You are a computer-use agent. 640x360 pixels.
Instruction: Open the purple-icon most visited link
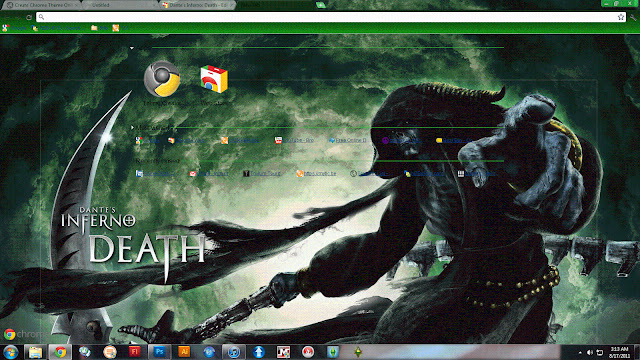[x=402, y=140]
